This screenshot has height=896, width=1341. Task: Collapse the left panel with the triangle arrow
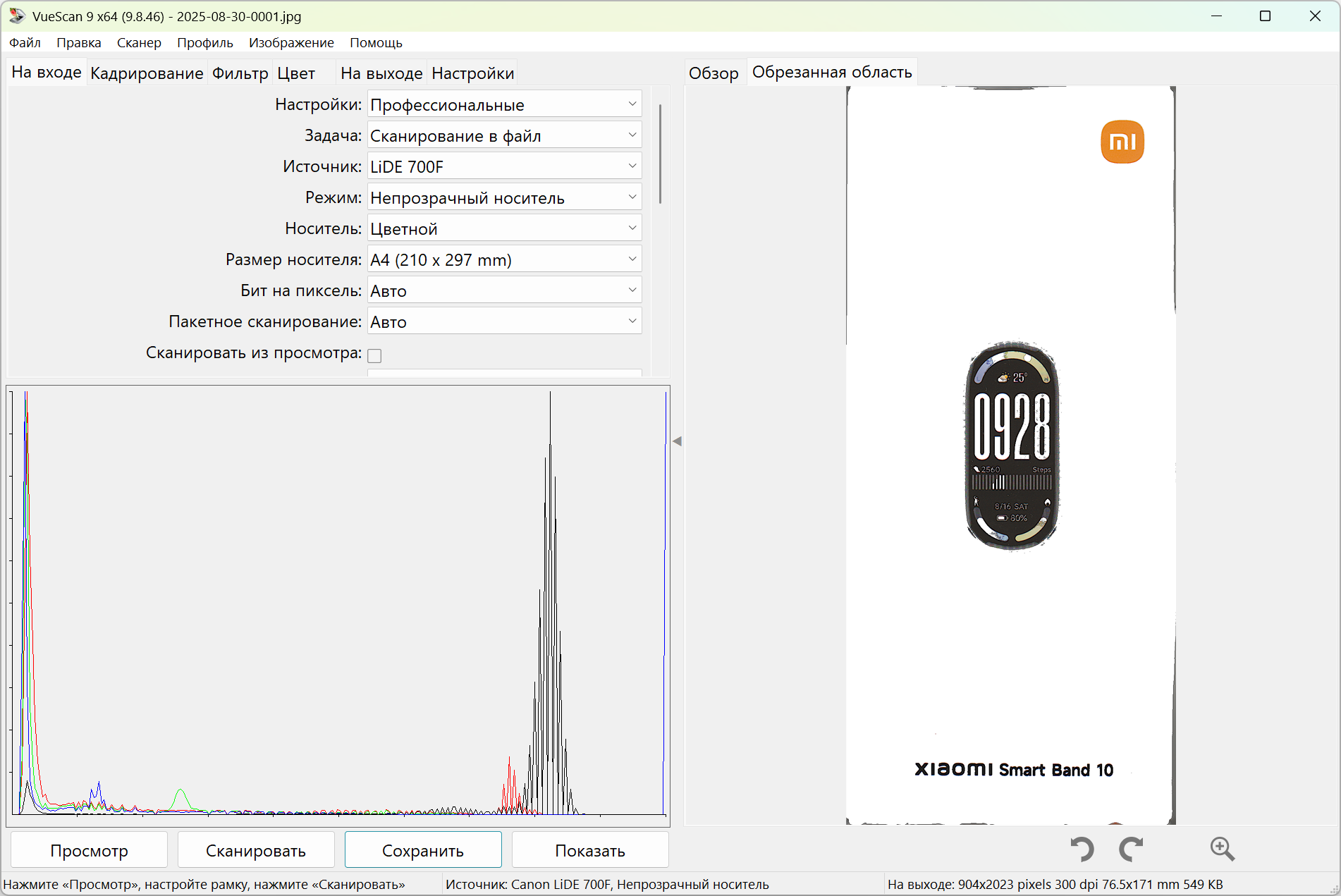click(x=677, y=441)
